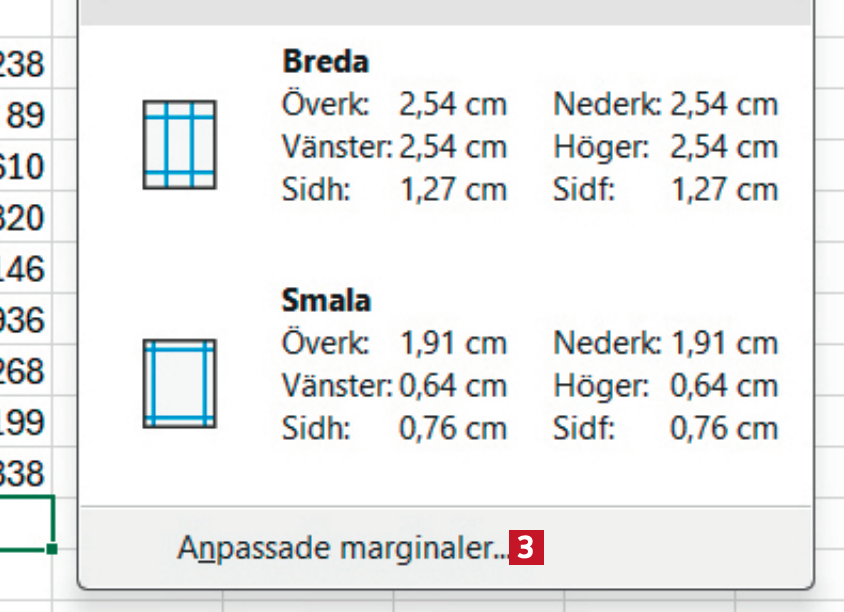Select the cell showing 89

pyautogui.click(x=24, y=117)
